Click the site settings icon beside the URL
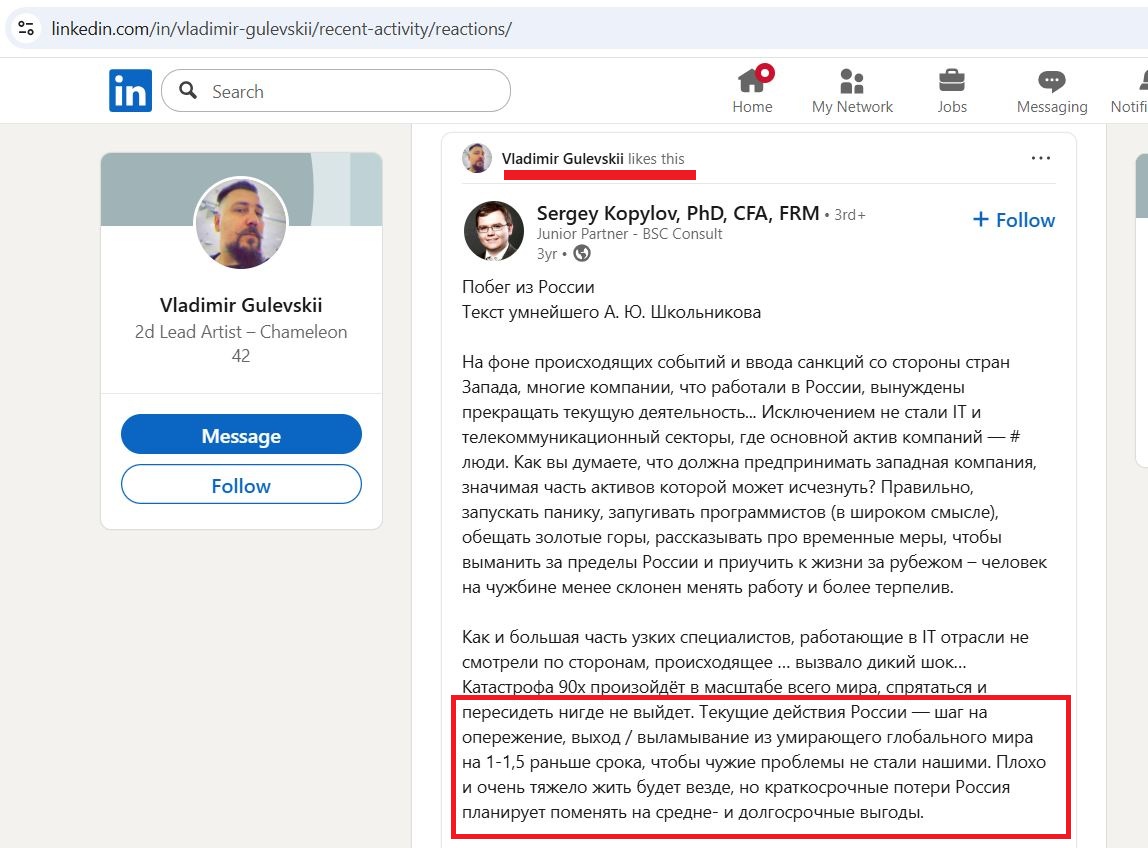Image resolution: width=1148 pixels, height=848 pixels. (x=26, y=28)
